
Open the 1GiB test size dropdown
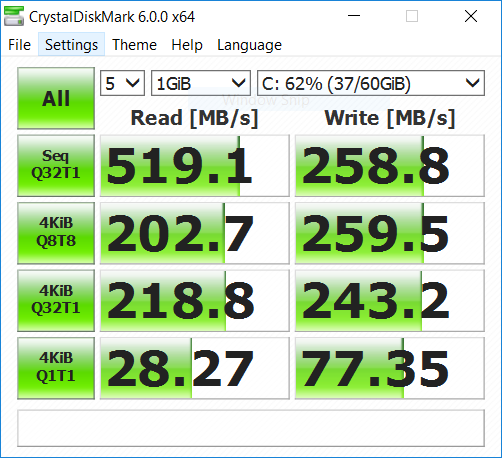[x=201, y=83]
